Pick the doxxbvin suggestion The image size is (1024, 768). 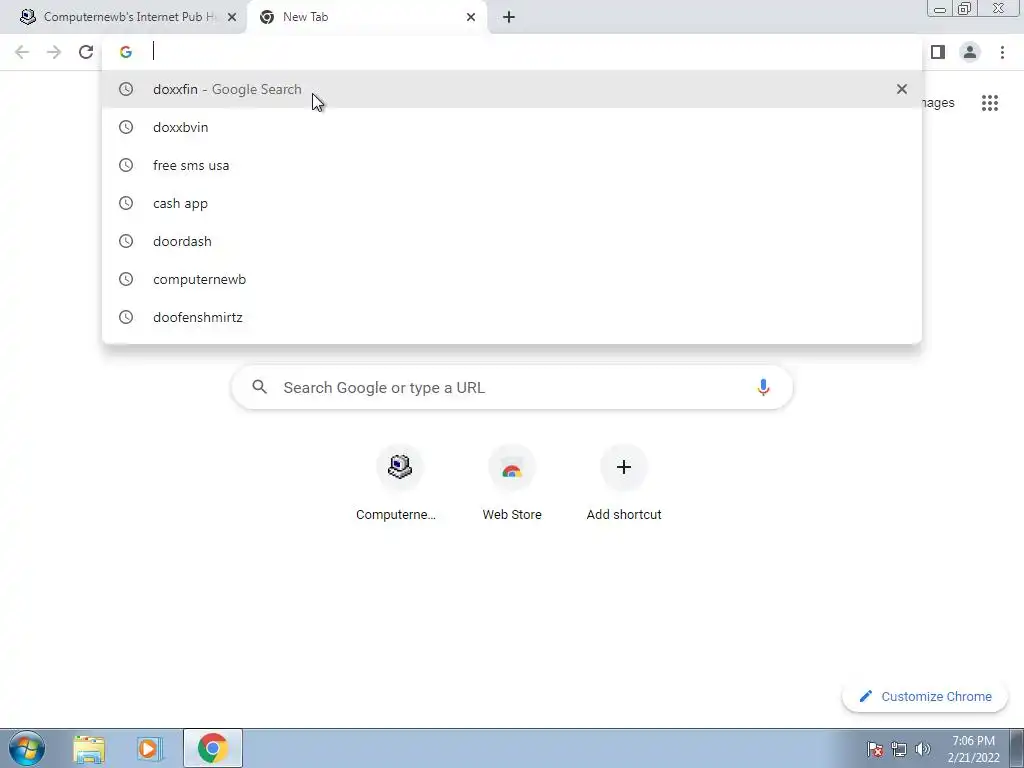click(x=512, y=127)
